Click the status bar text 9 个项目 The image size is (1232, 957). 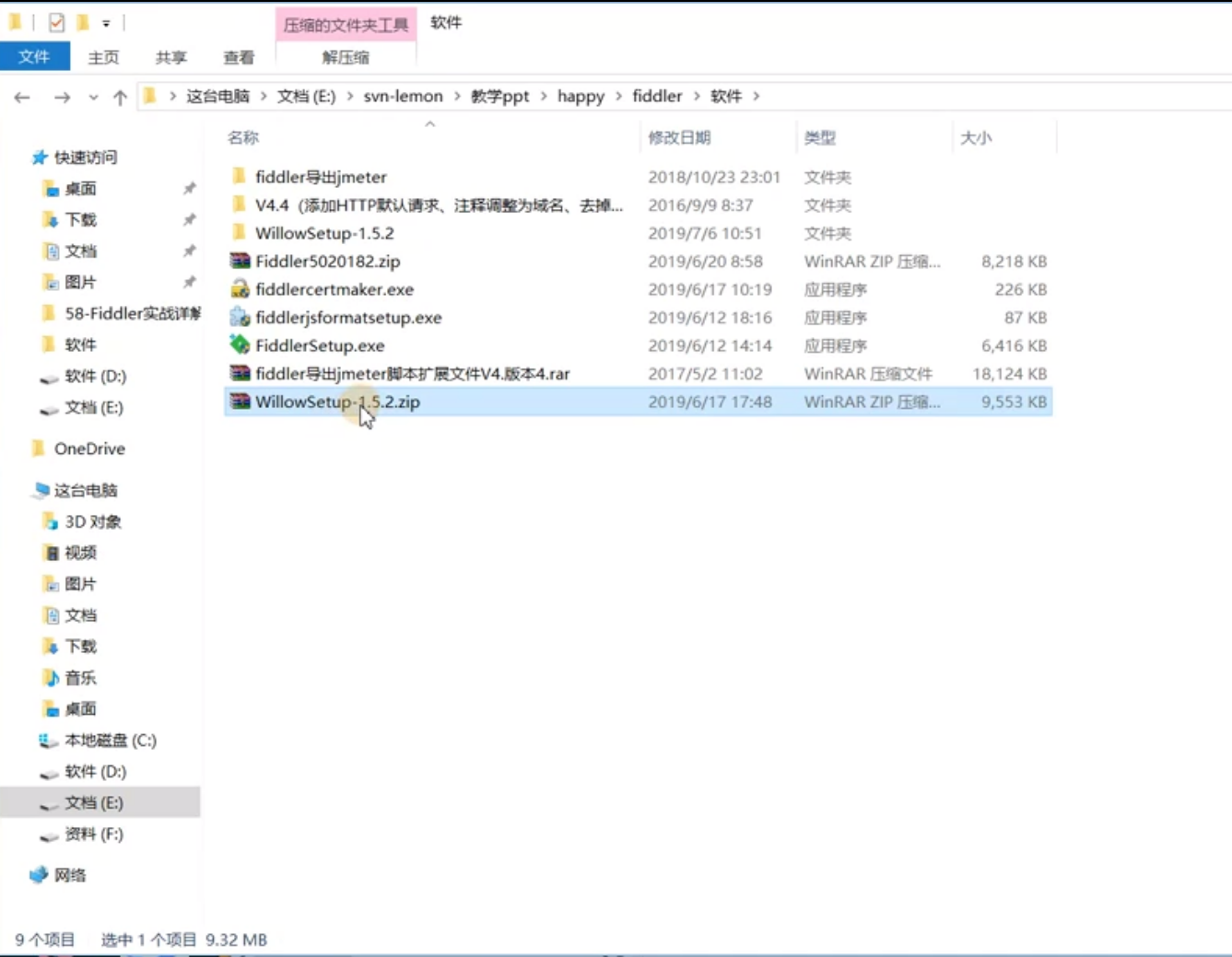[x=45, y=939]
